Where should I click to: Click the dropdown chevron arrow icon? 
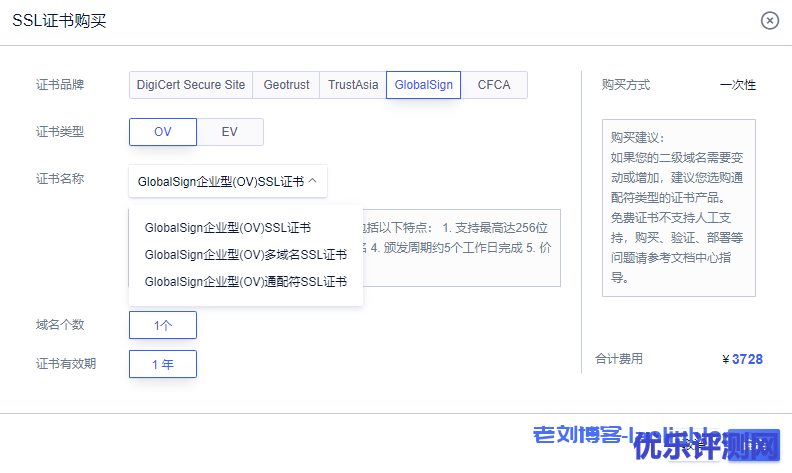[x=313, y=180]
